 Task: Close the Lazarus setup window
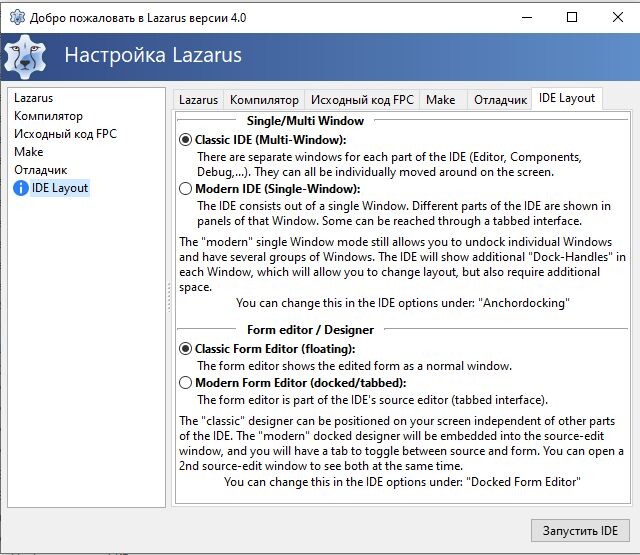[618, 18]
